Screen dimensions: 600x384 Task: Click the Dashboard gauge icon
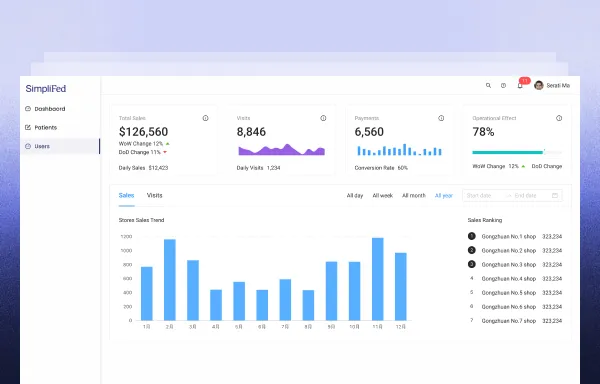click(x=28, y=109)
